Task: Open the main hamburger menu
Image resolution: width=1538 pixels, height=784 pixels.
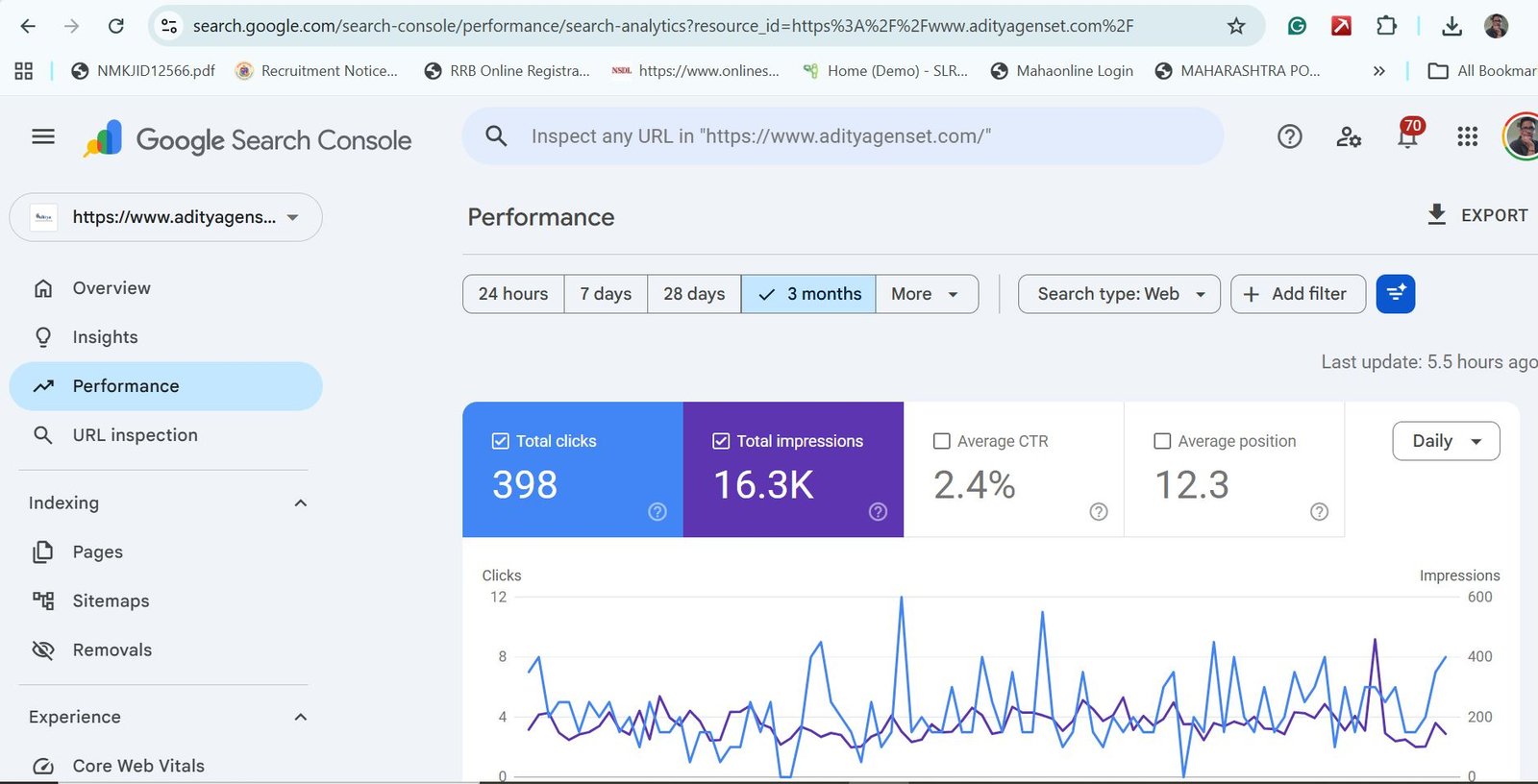Action: click(43, 137)
